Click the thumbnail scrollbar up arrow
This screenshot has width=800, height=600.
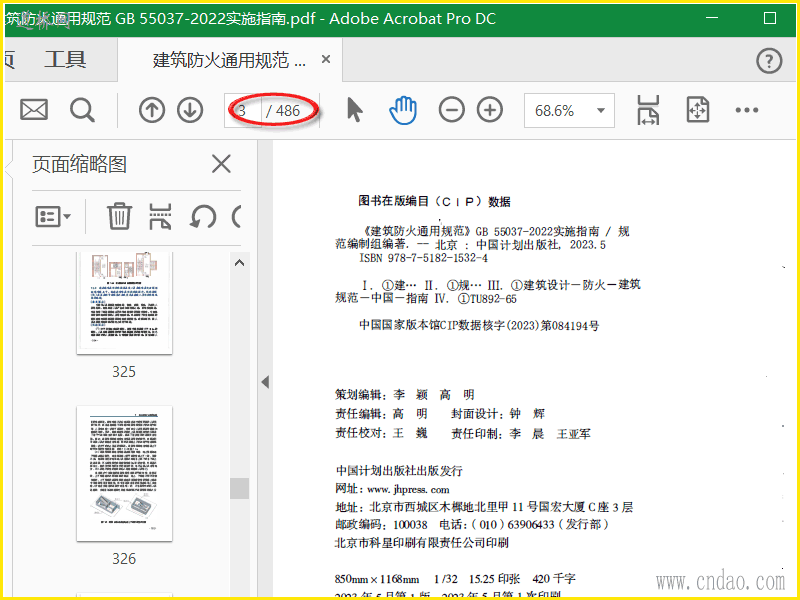pyautogui.click(x=239, y=263)
